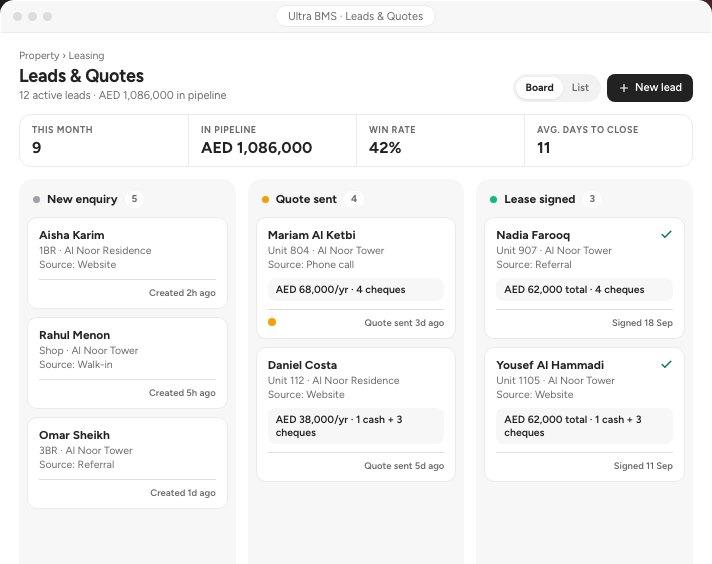The image size is (712, 564).
Task: Click Created 2h ago on Aisha Karim card
Action: click(x=182, y=293)
